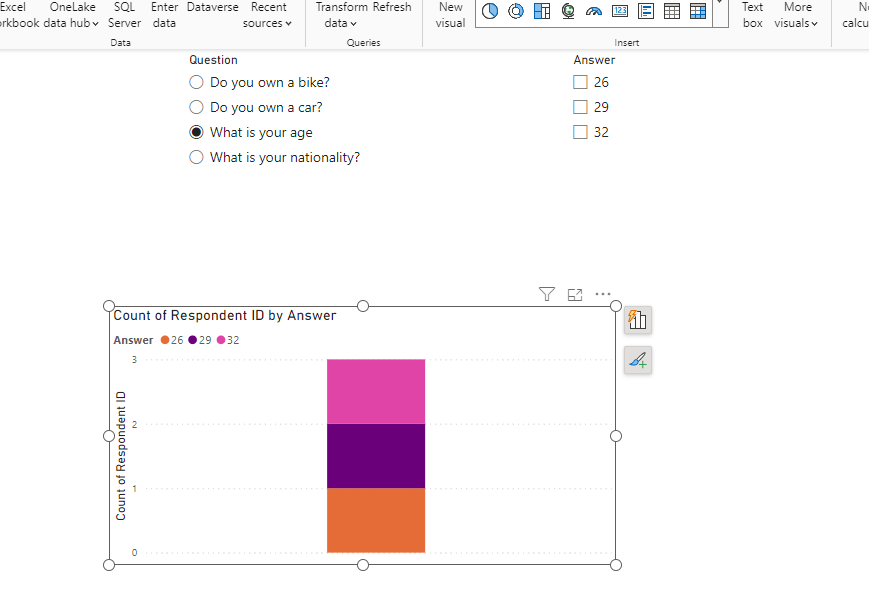Select the 'Do you own a bike?' radio button
Image resolution: width=869 pixels, height=610 pixels.
(x=196, y=82)
